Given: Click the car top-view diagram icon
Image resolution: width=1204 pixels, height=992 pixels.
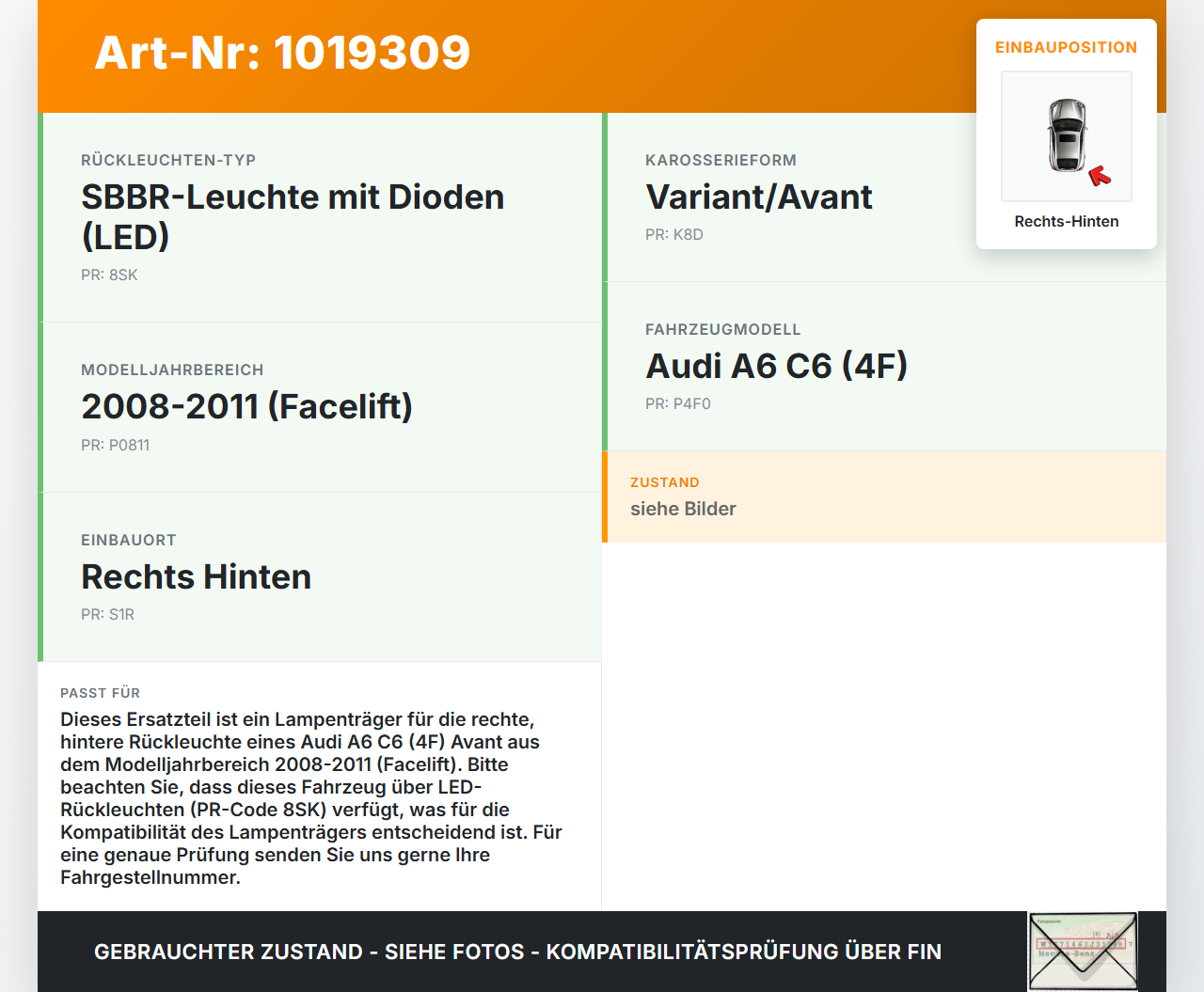Looking at the screenshot, I should click(1066, 136).
